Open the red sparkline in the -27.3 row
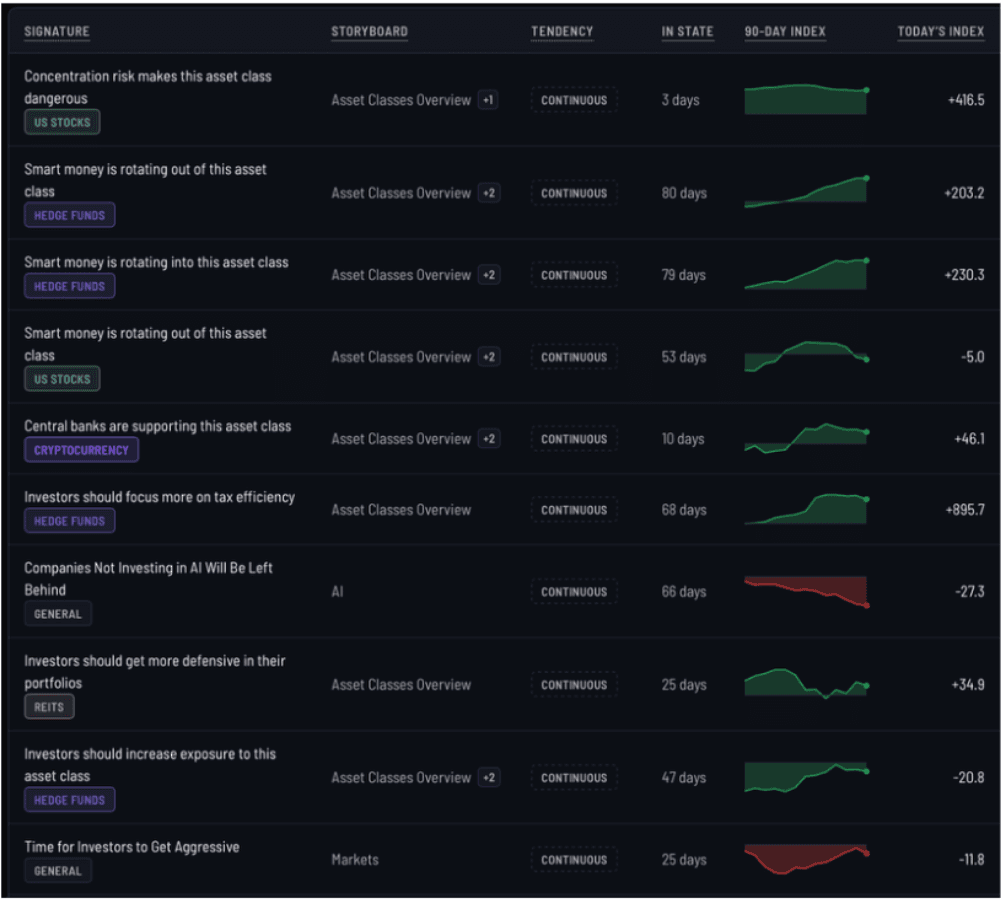The image size is (1002, 900). coord(806,592)
